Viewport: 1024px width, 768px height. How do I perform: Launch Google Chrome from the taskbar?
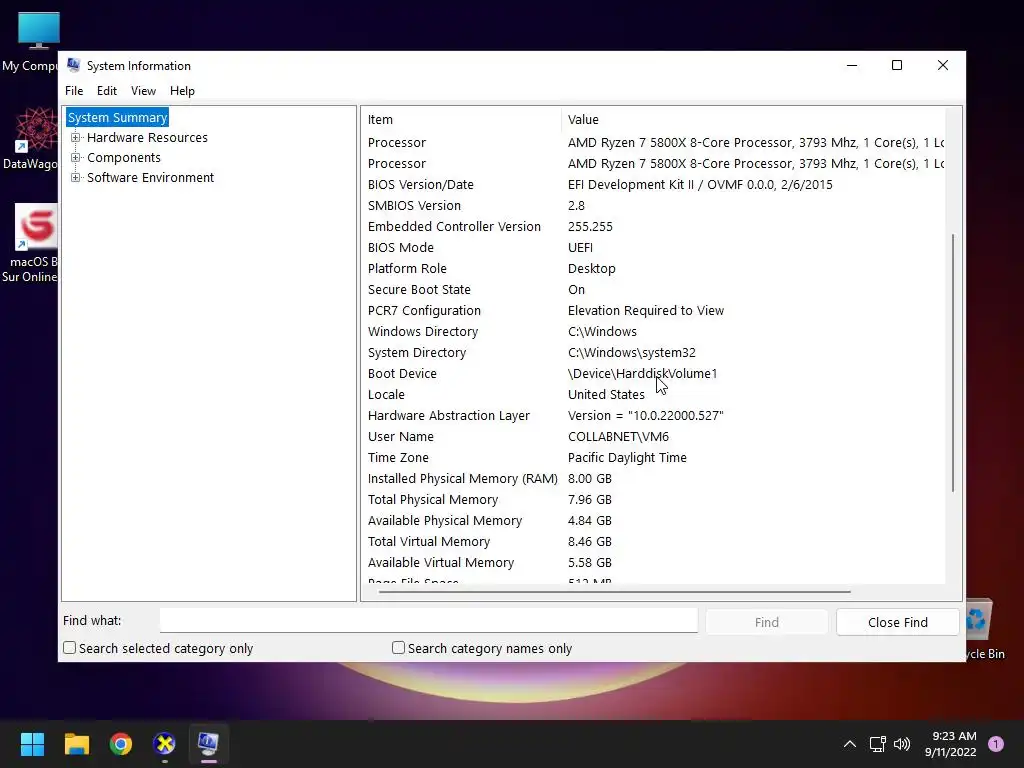pyautogui.click(x=121, y=743)
